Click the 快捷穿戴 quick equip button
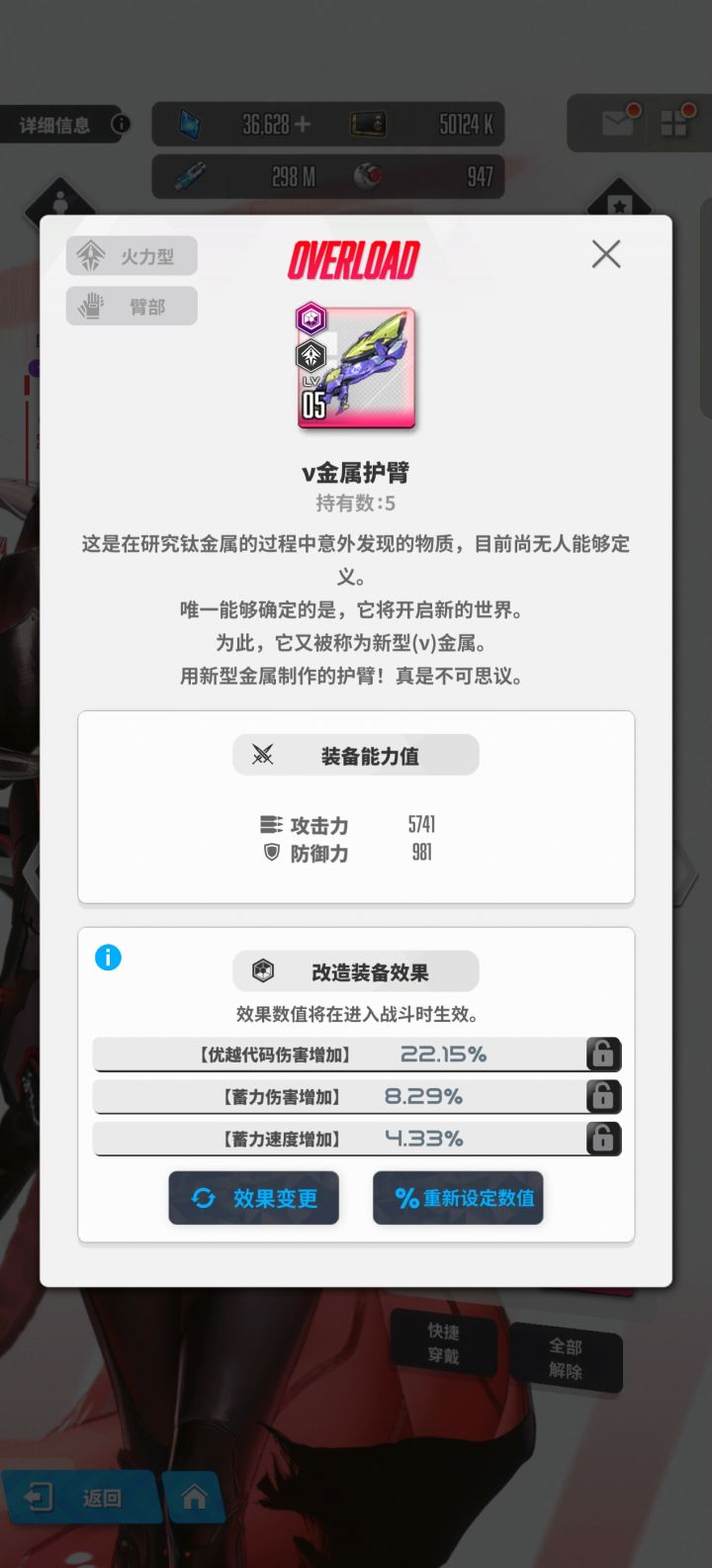 (x=443, y=1343)
